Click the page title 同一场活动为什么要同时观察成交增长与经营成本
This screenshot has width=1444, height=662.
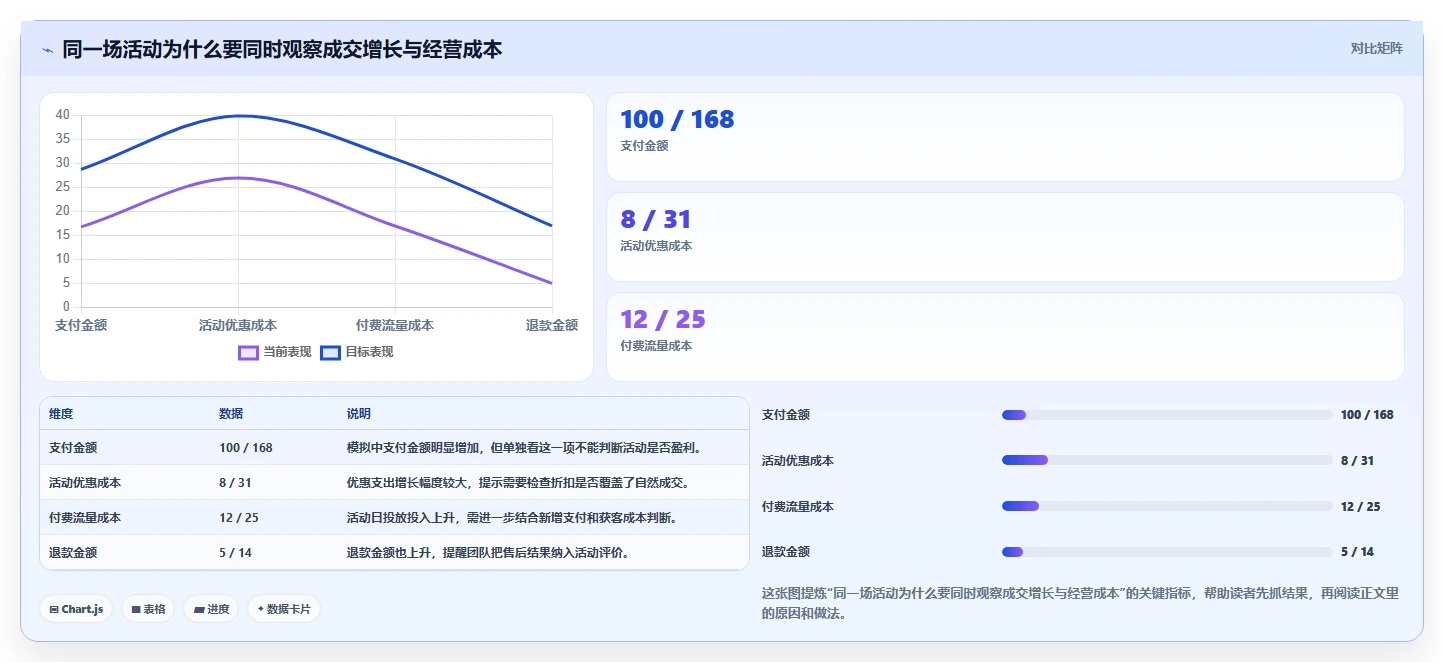click(282, 49)
